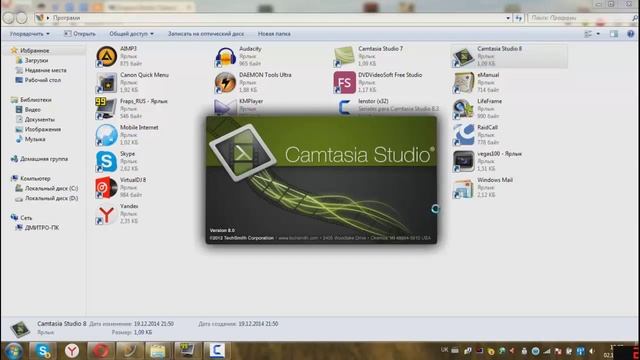640x360 pixels.
Task: Open the Windows Start button
Action: 13,351
